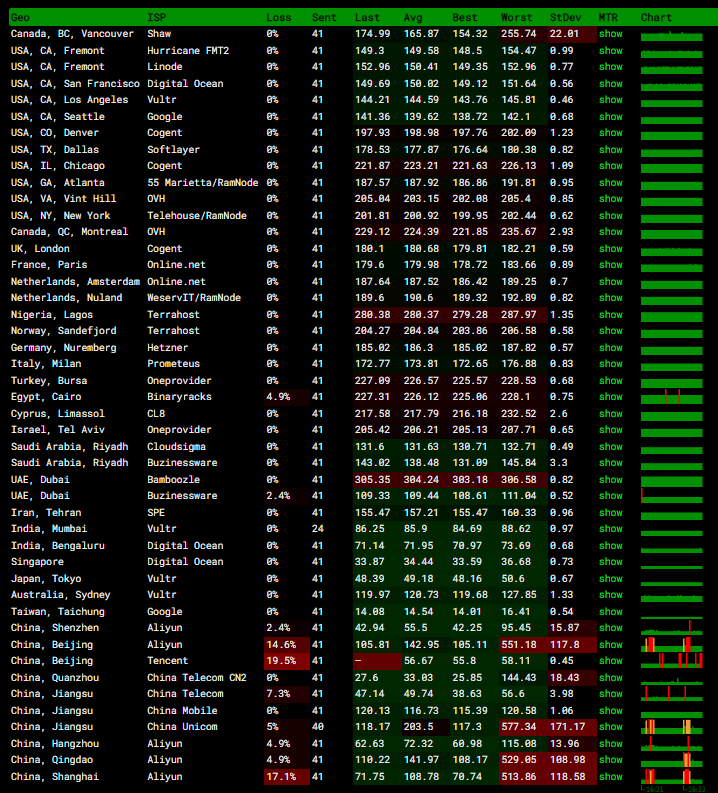Show MTR for Jiangsu China Unicom
The image size is (718, 793).
[x=610, y=727]
